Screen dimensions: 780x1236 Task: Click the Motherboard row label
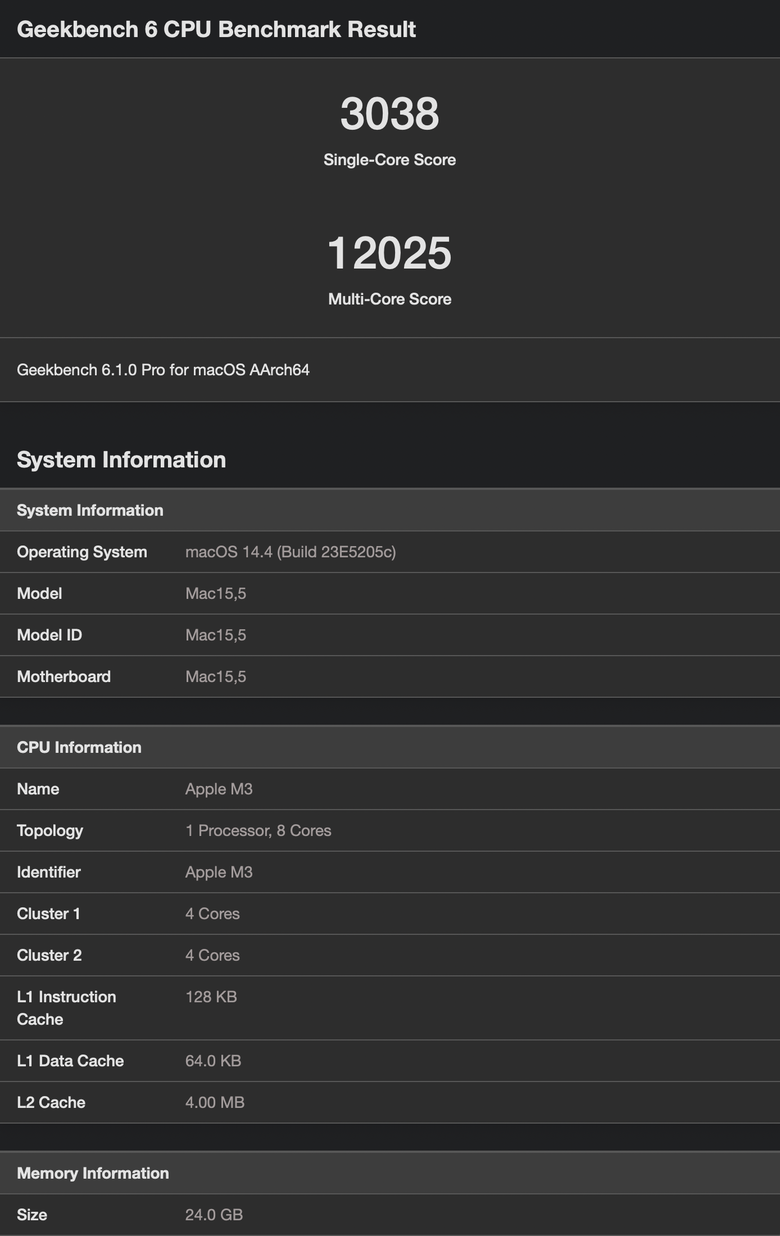click(64, 677)
